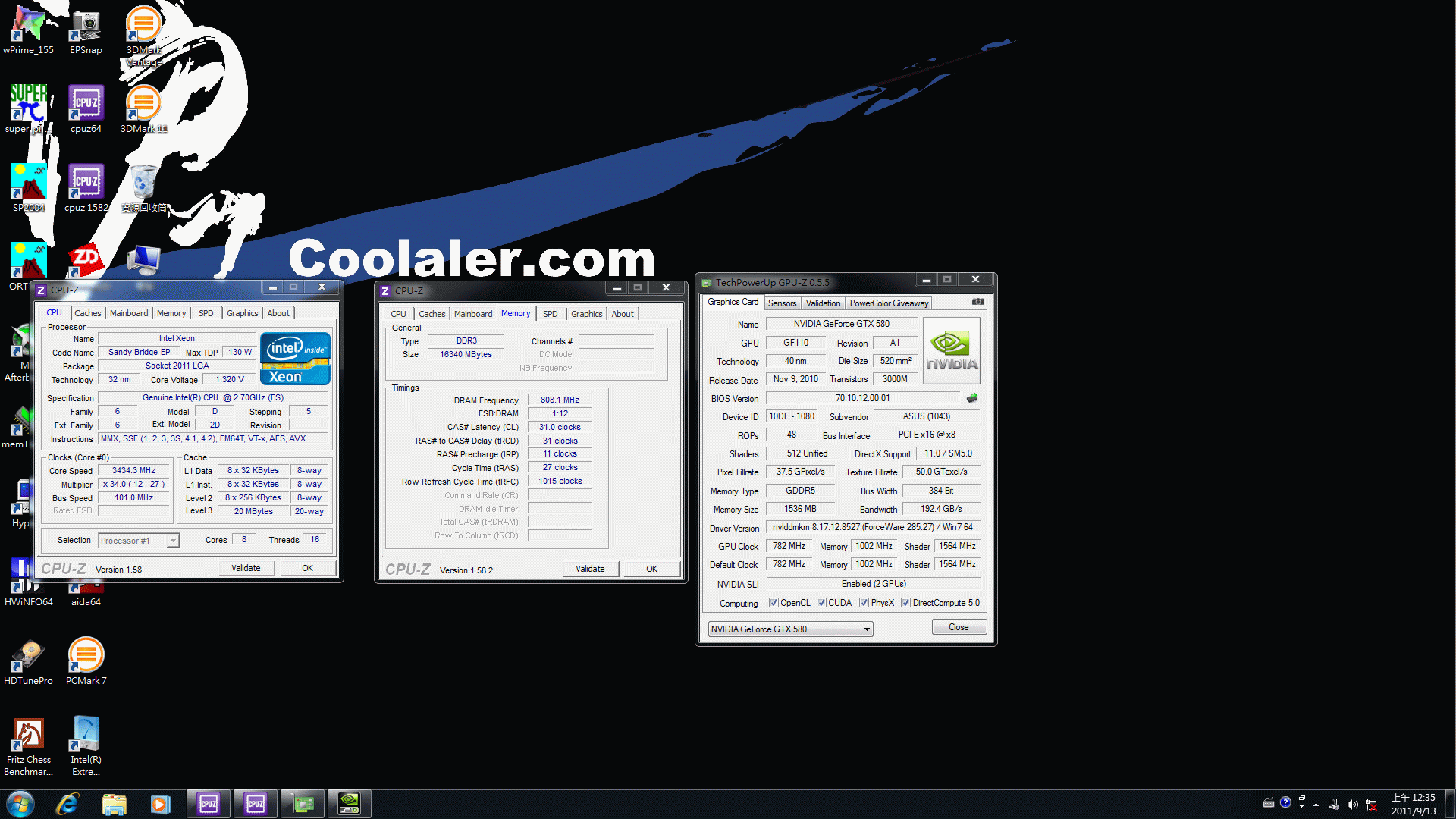This screenshot has height=819, width=1456.
Task: Open Graphics tab in the right CPU-Z window
Action: click(x=587, y=314)
